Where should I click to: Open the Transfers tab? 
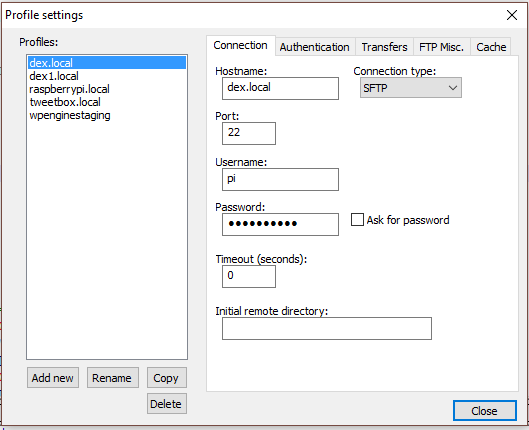coord(384,47)
